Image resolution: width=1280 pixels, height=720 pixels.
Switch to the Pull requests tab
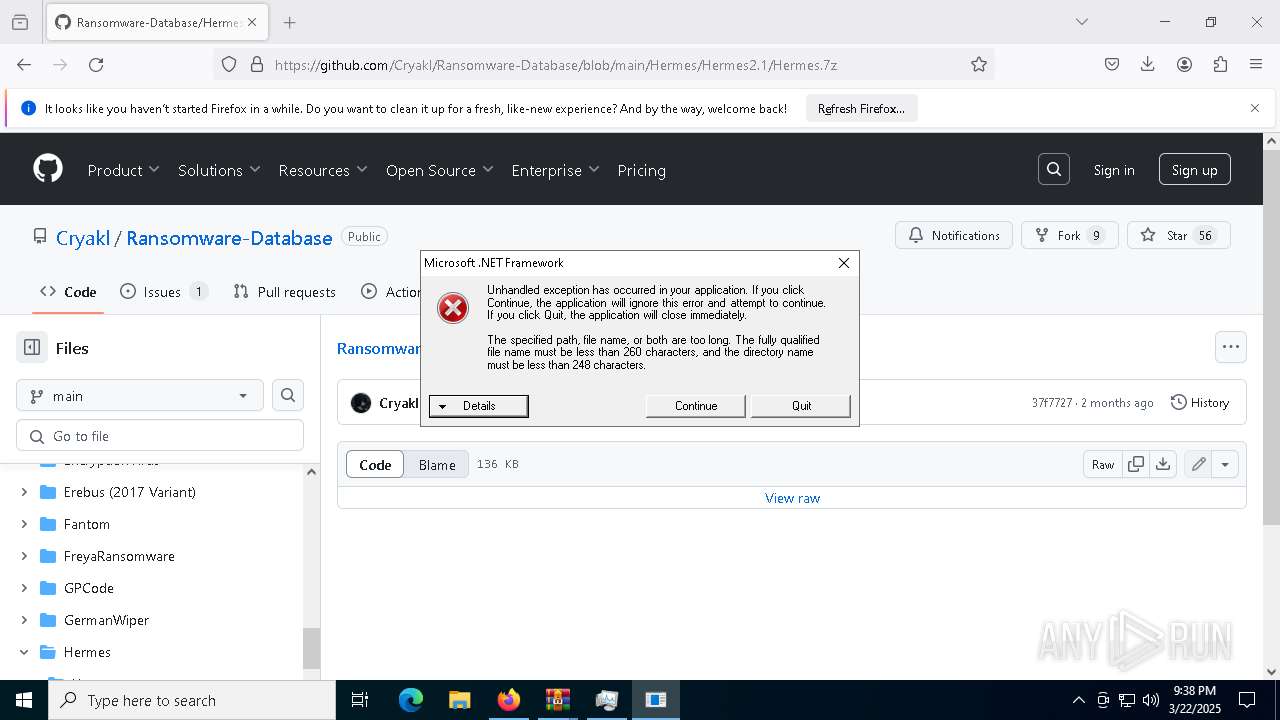284,292
